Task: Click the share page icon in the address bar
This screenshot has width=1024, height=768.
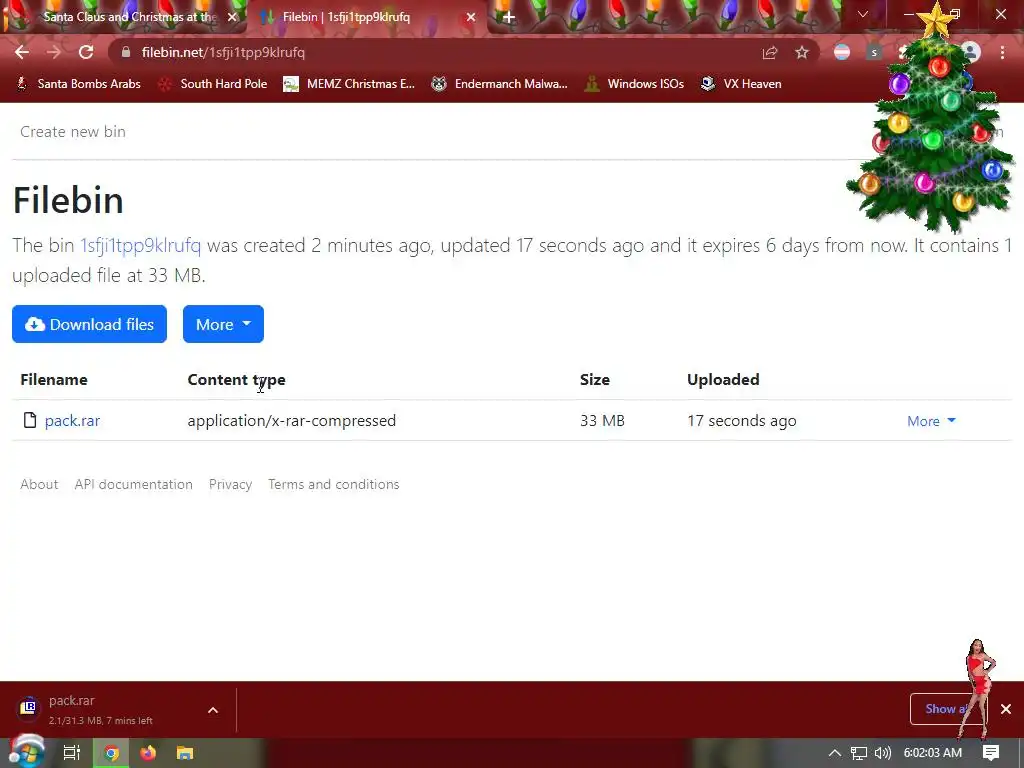Action: click(x=770, y=52)
